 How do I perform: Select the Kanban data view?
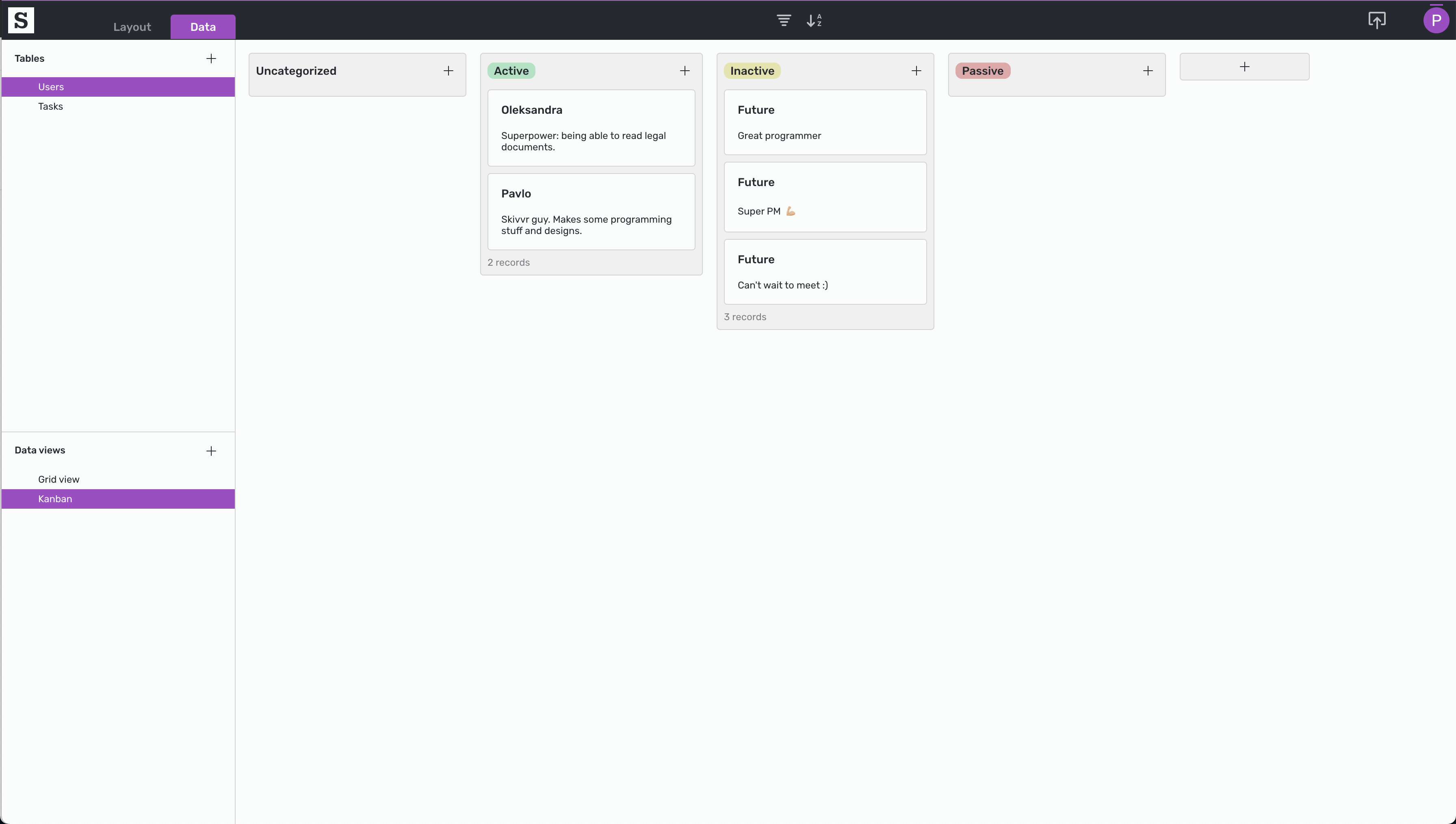pos(55,499)
